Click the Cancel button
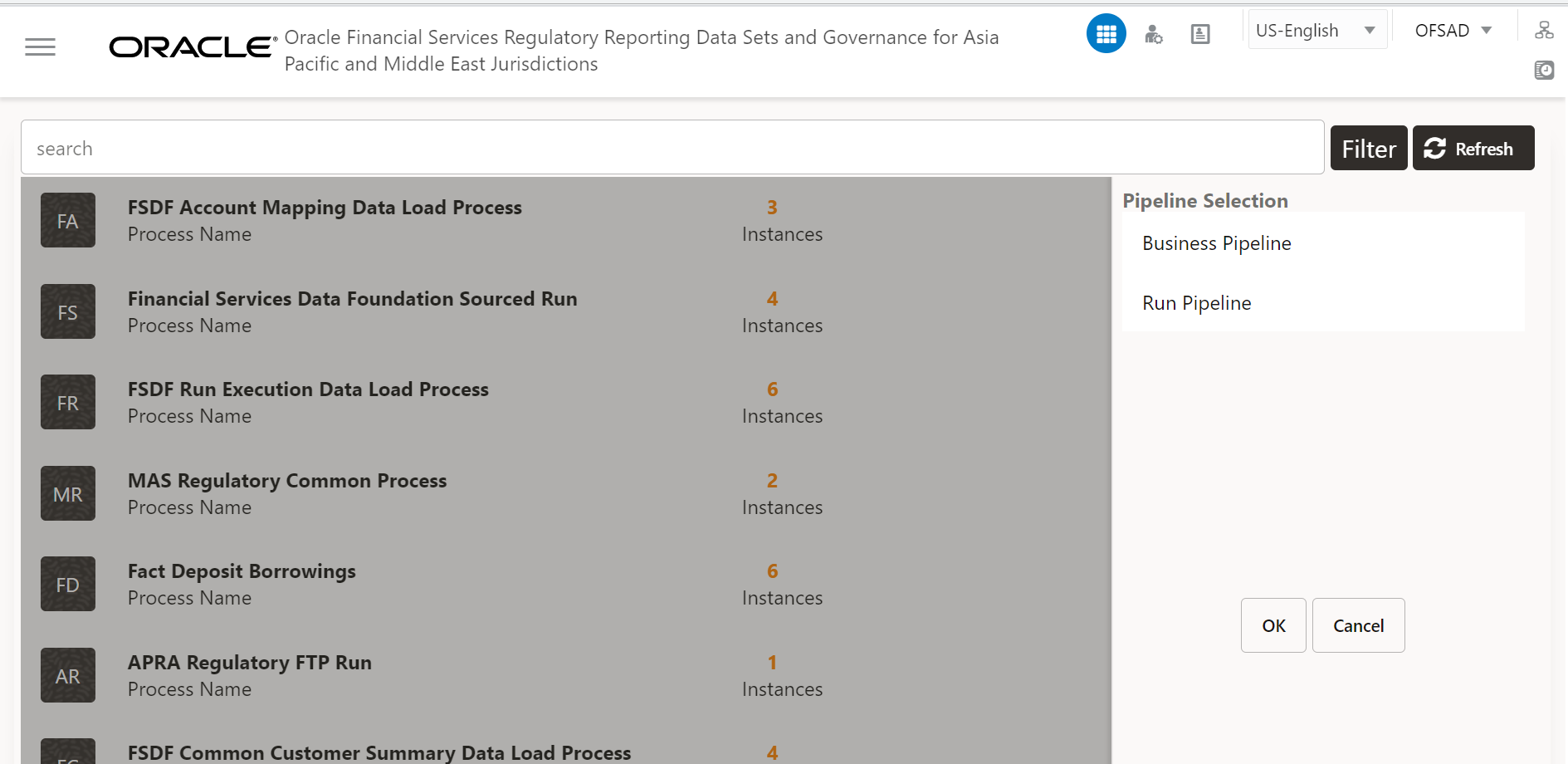This screenshot has width=1568, height=764. (x=1358, y=625)
